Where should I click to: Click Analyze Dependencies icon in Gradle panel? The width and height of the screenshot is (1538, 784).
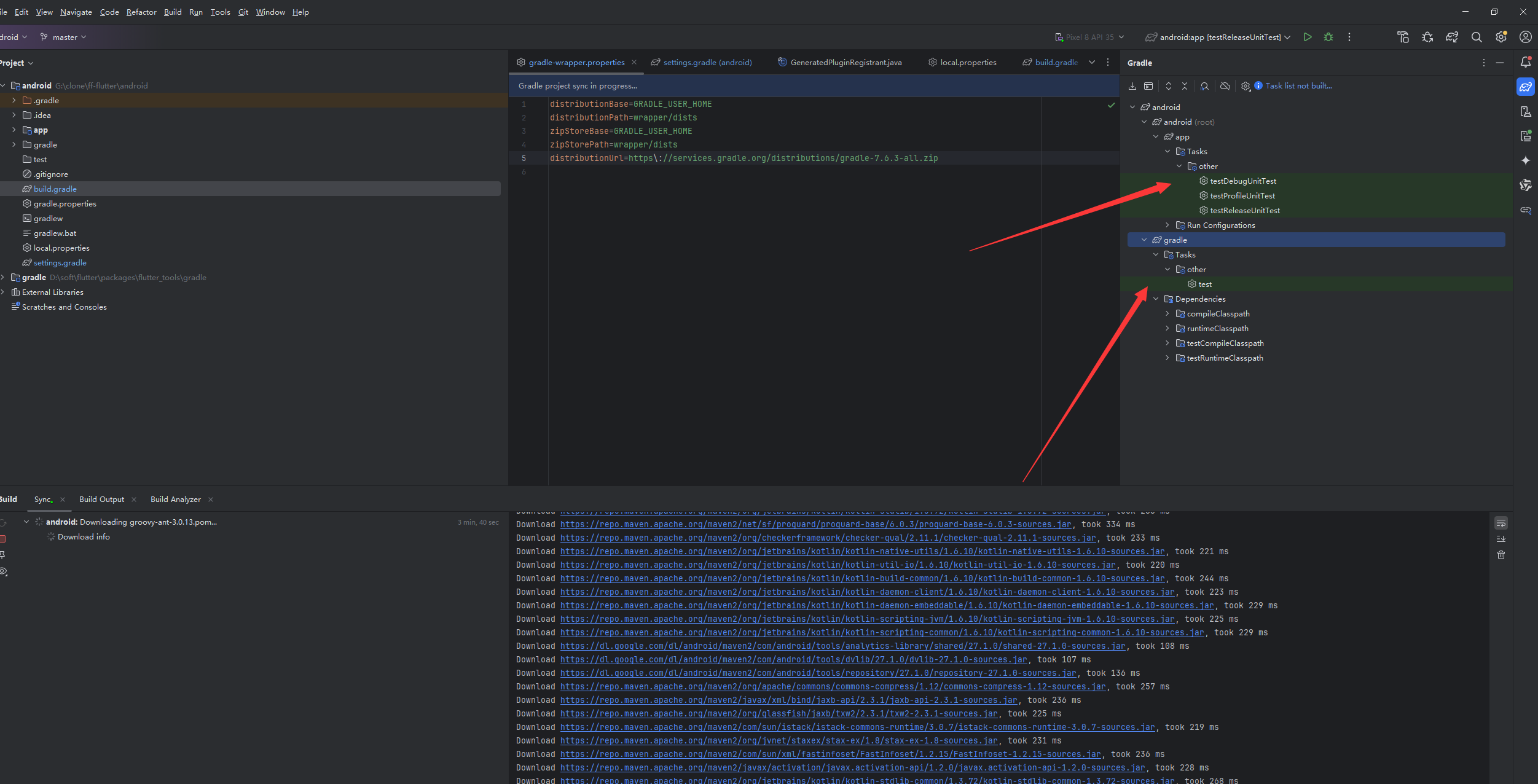tap(1204, 86)
